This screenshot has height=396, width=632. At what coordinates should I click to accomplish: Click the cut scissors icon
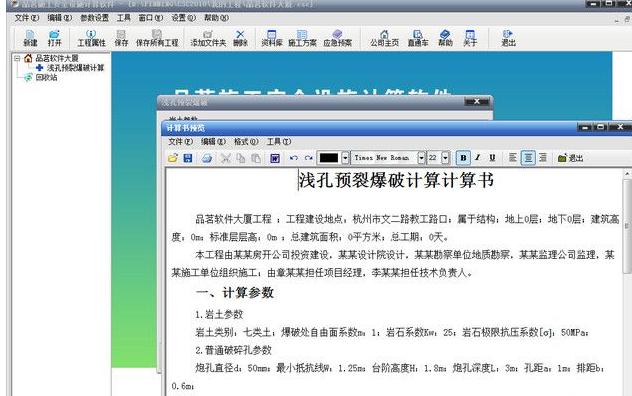pos(226,158)
